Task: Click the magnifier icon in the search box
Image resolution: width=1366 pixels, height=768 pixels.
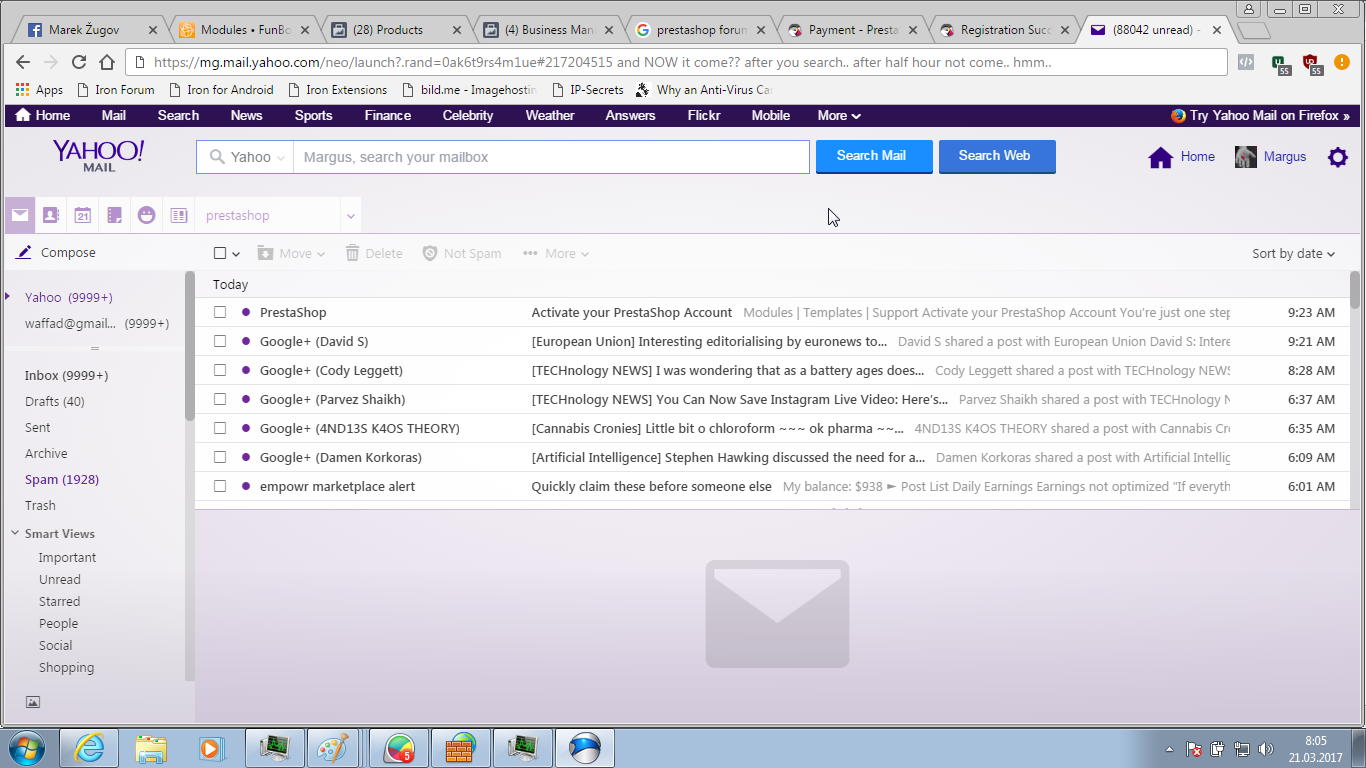Action: coord(217,157)
